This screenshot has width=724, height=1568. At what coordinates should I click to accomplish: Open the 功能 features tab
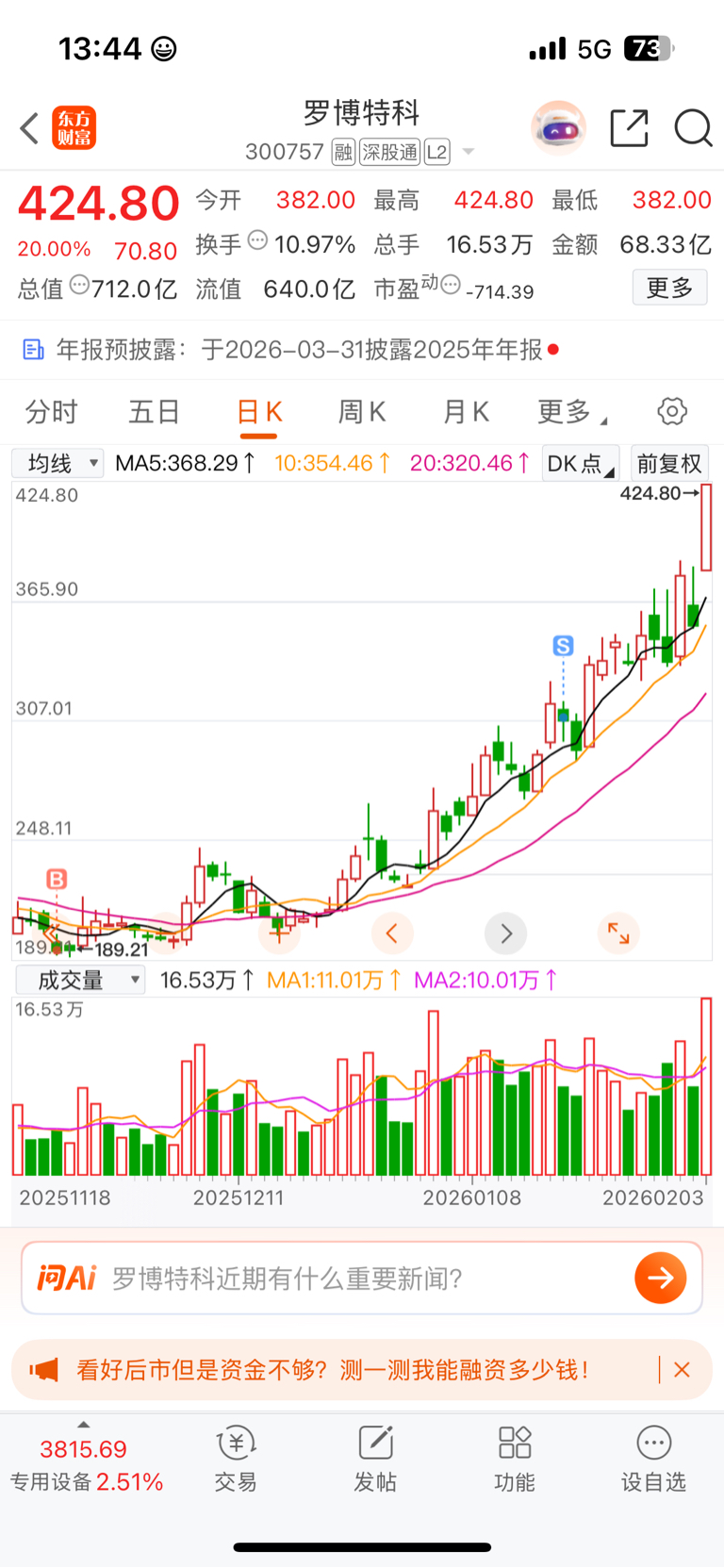[x=515, y=1460]
